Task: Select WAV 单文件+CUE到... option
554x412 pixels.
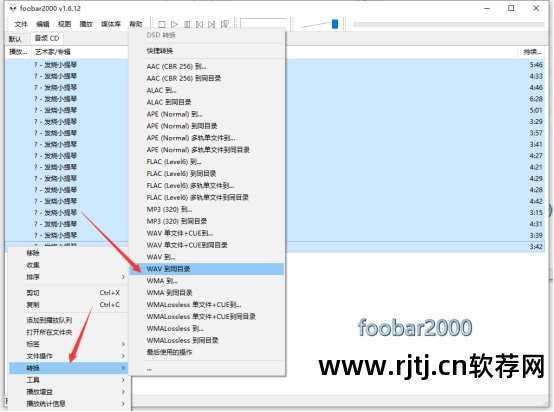Action: tap(207, 233)
